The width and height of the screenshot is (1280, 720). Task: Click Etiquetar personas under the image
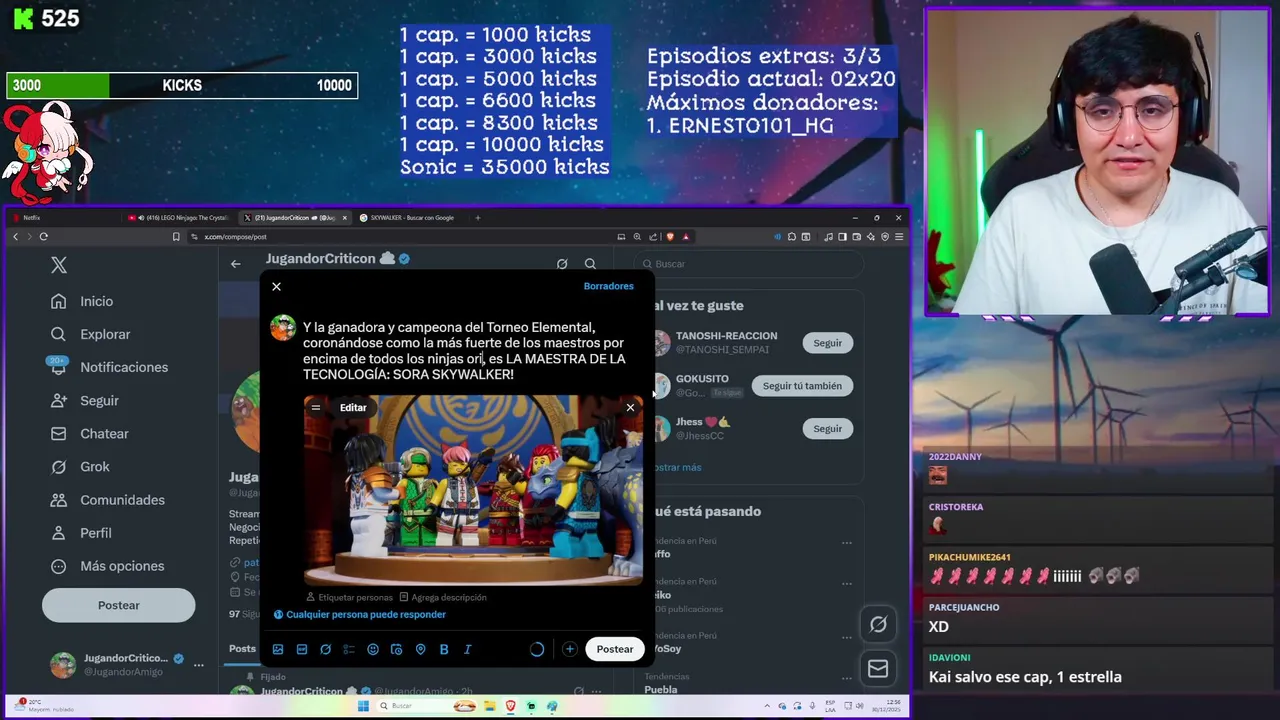pyautogui.click(x=349, y=597)
